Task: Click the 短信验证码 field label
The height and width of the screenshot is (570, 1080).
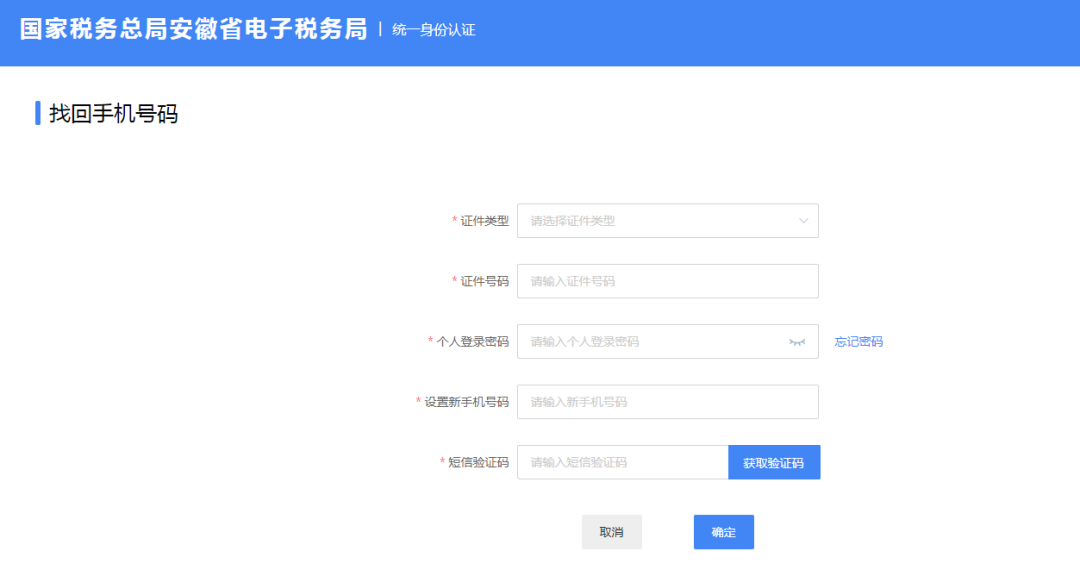Action: [x=478, y=462]
